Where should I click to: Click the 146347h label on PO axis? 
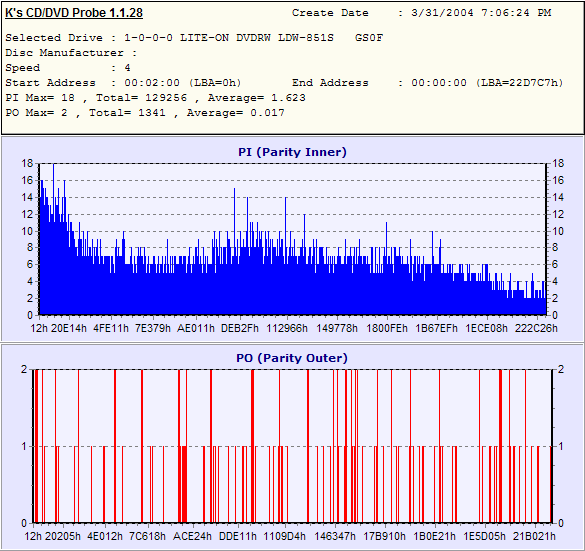[335, 536]
